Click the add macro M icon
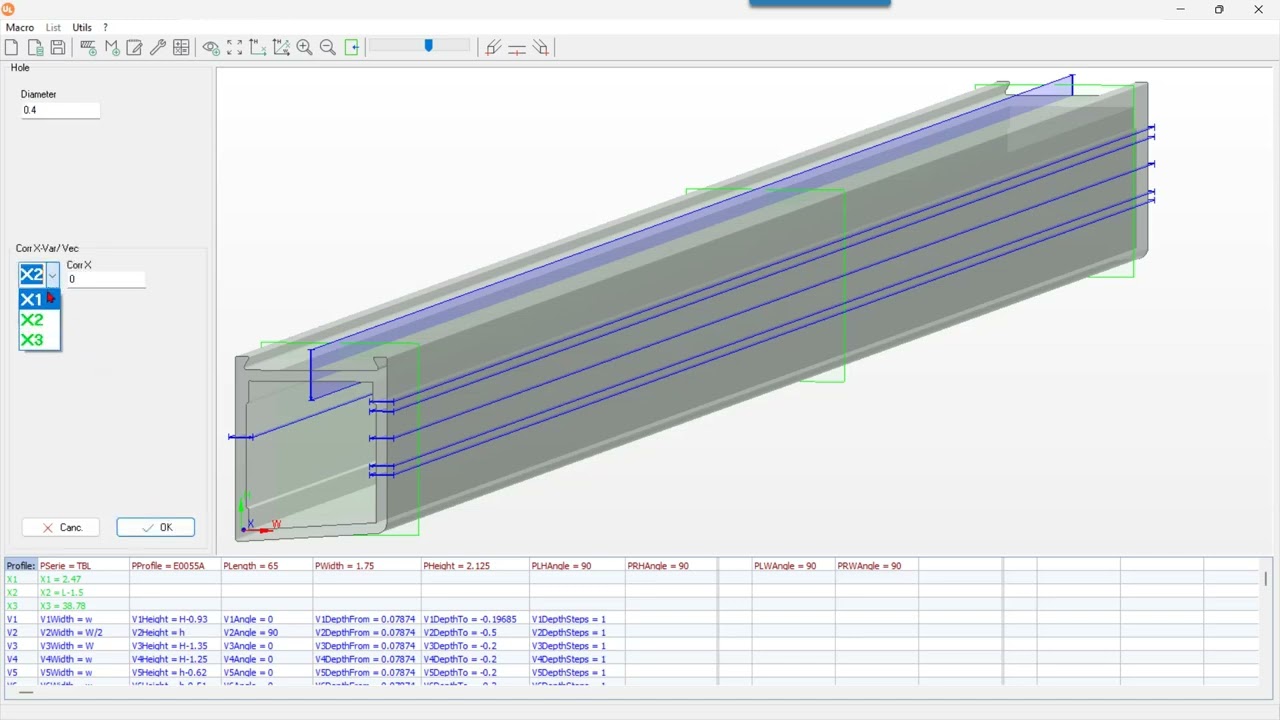The width and height of the screenshot is (1280, 720). [112, 47]
